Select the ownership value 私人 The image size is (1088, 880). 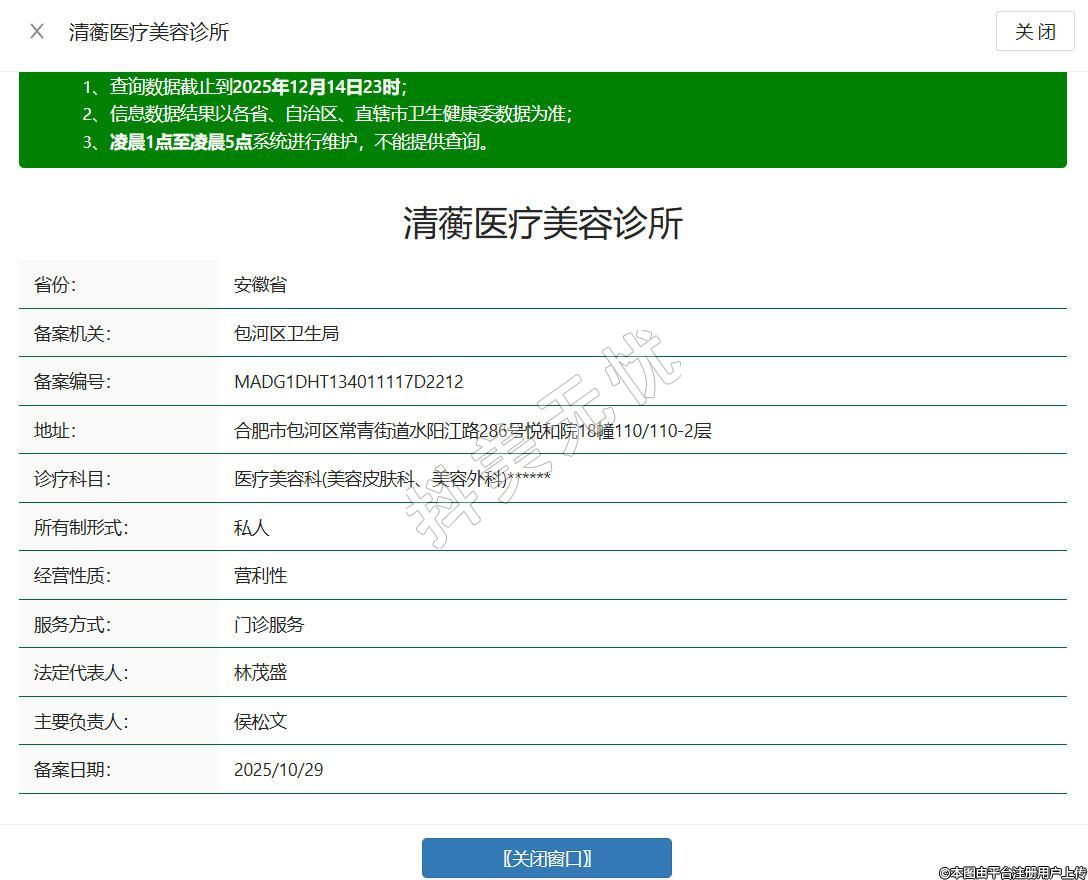(251, 528)
